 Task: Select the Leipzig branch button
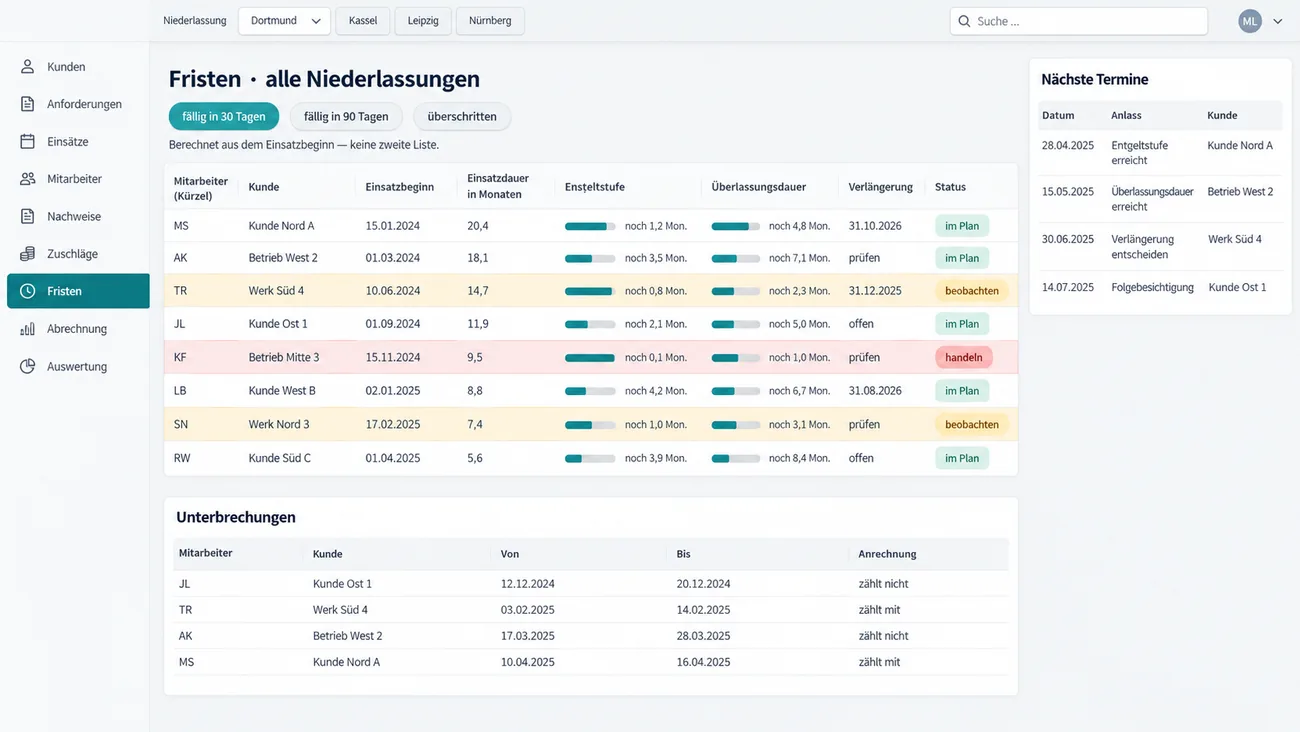point(423,21)
